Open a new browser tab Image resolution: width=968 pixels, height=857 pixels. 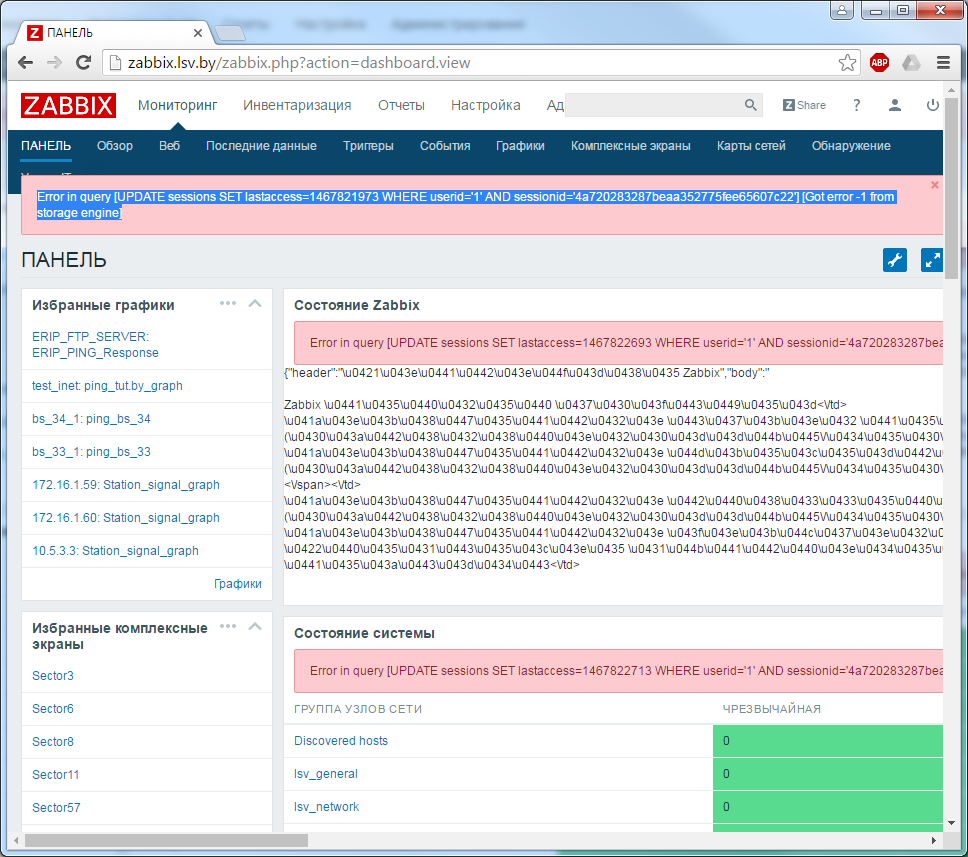point(230,33)
